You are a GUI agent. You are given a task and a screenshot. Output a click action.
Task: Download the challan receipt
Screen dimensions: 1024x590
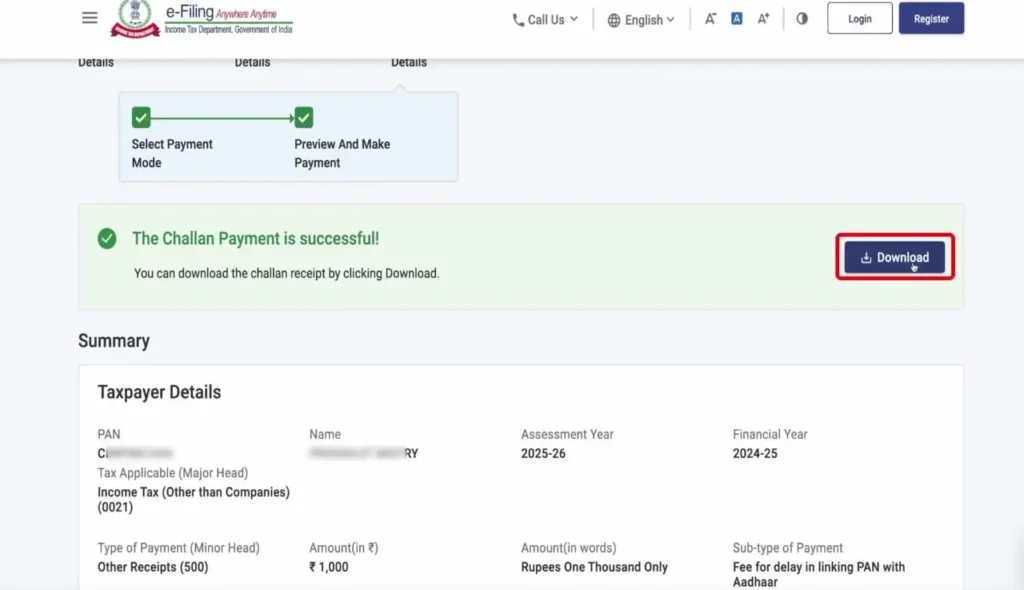[x=895, y=257]
